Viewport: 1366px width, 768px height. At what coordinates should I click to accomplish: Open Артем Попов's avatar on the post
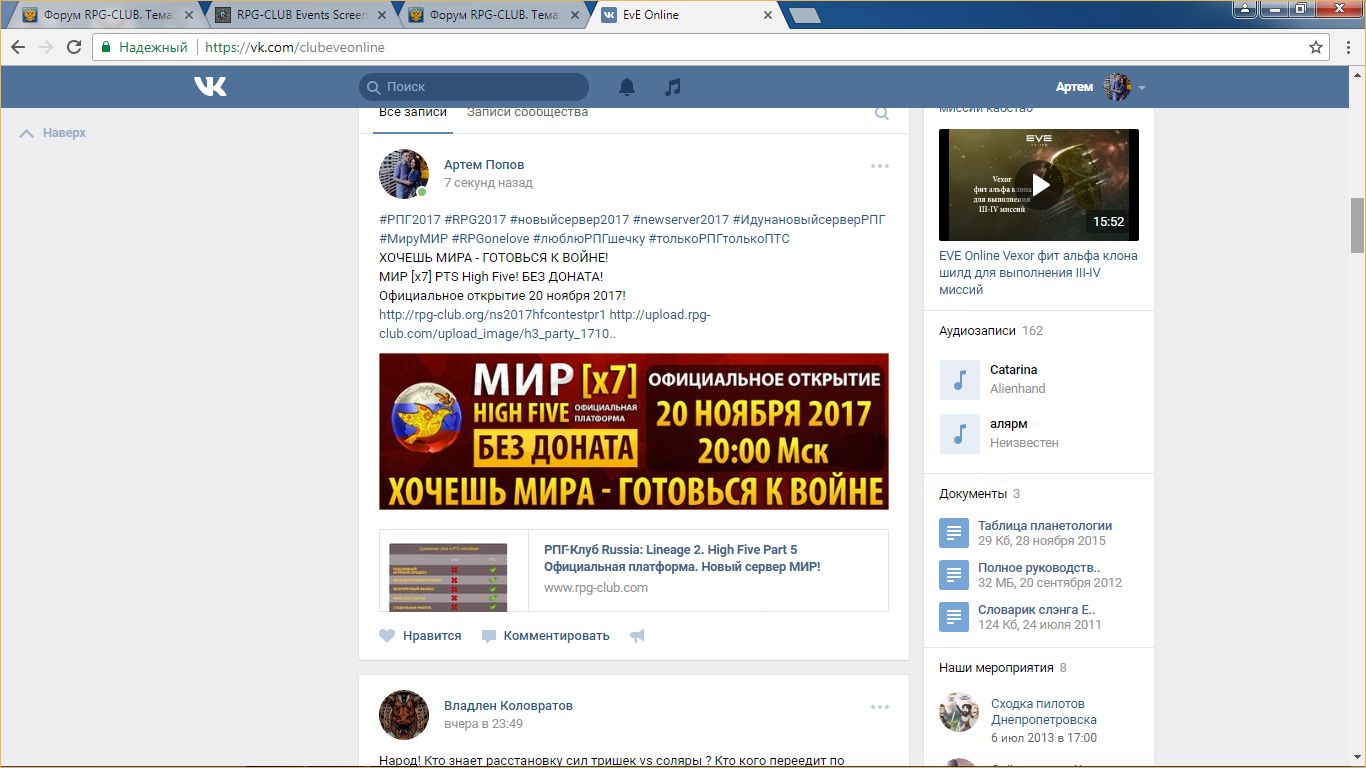(404, 174)
